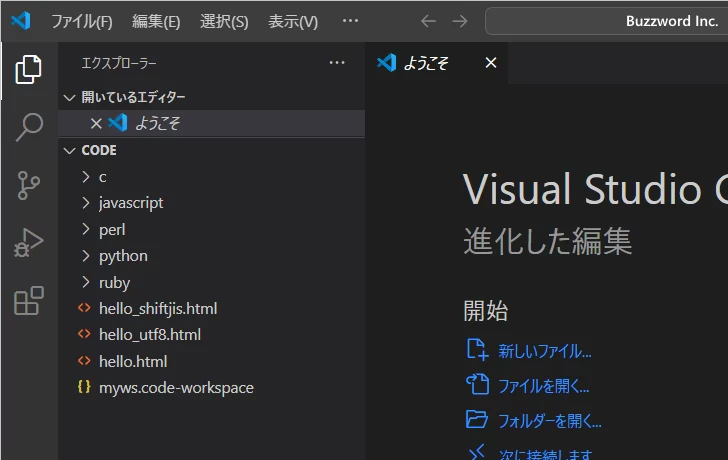
Task: Select ようこそ entry in open editors
Action: point(212,123)
